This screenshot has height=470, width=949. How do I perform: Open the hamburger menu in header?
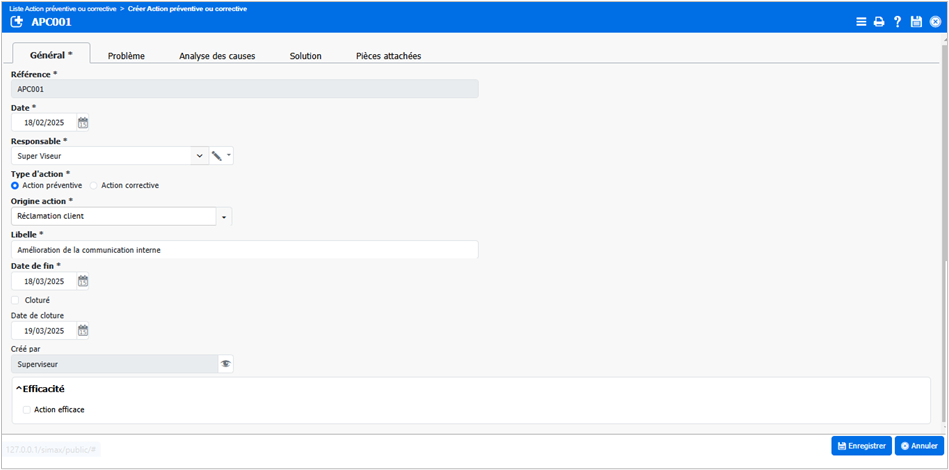[861, 21]
